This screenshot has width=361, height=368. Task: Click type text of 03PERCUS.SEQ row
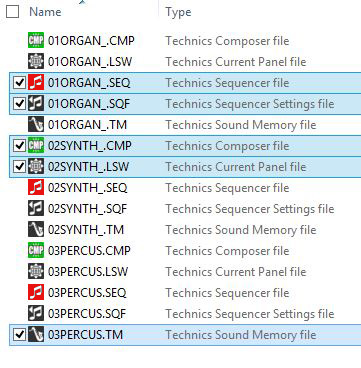pyautogui.click(x=227, y=293)
